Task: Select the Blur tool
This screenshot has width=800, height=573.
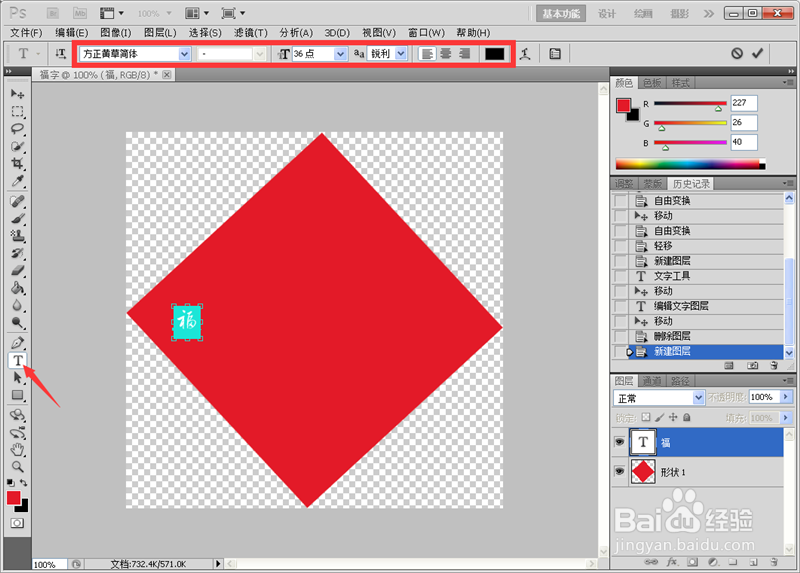Action: coord(17,305)
